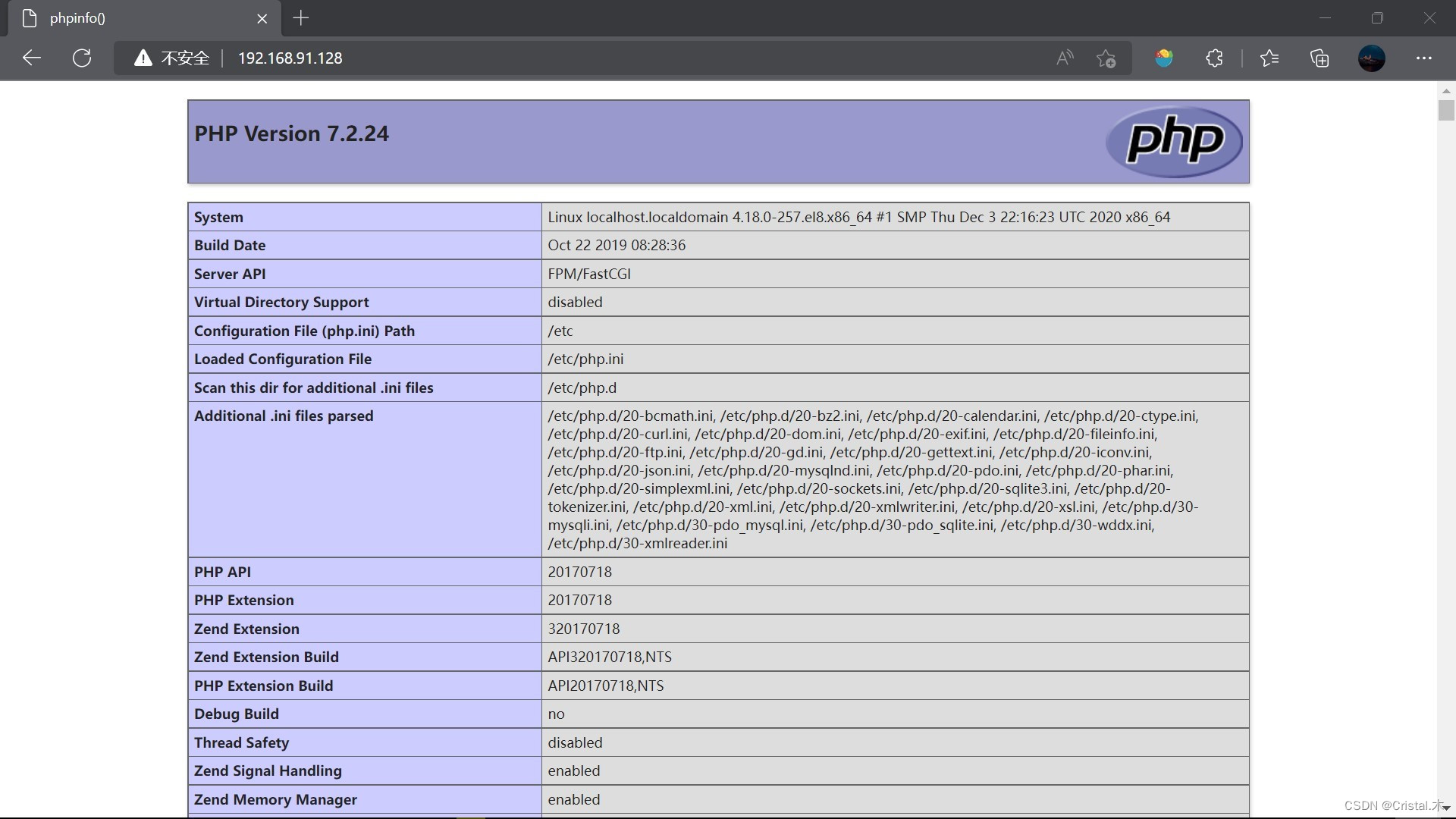The image size is (1456, 819).
Task: Click the browser back arrow
Action: click(x=32, y=58)
